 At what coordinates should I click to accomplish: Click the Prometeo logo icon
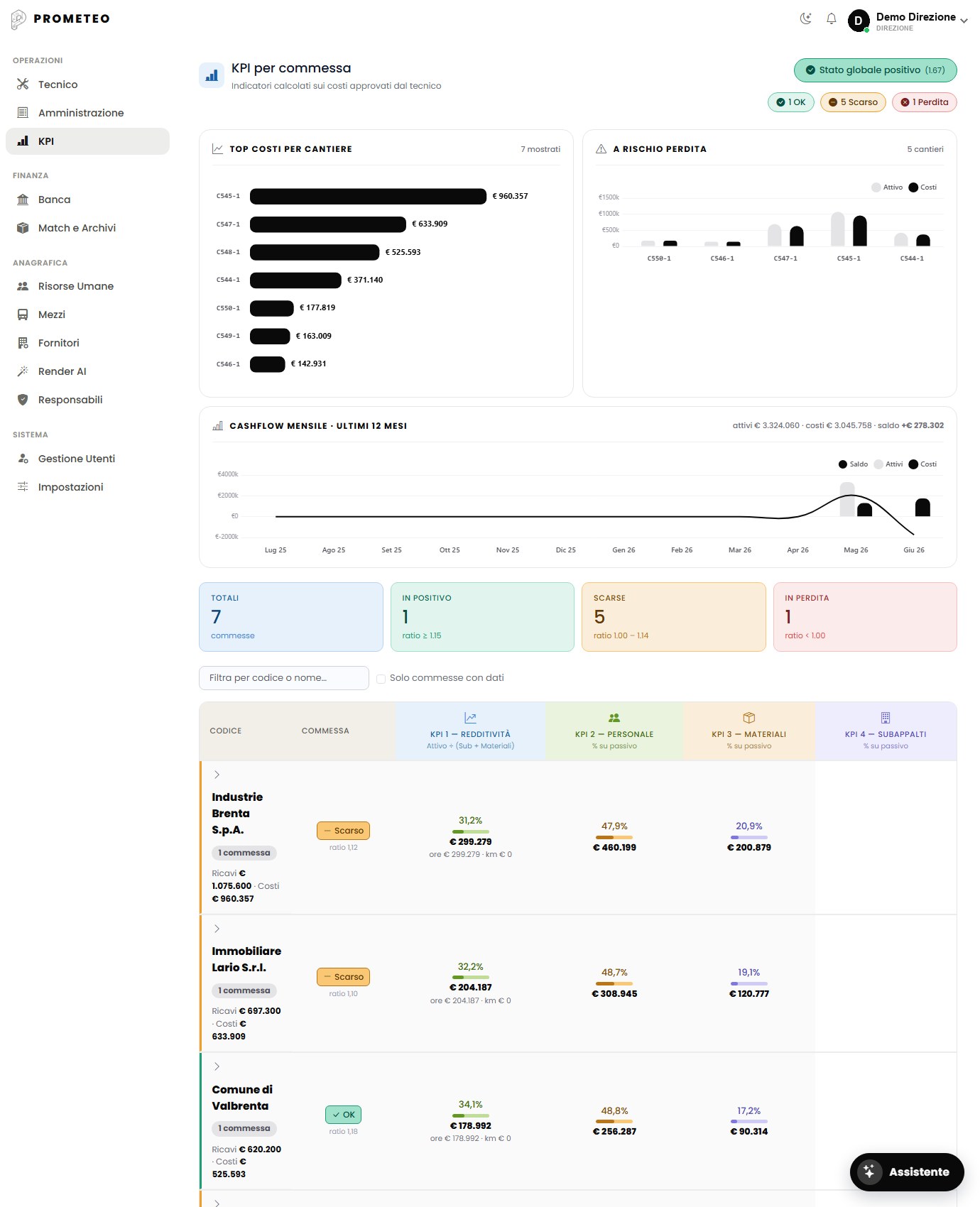click(x=18, y=19)
